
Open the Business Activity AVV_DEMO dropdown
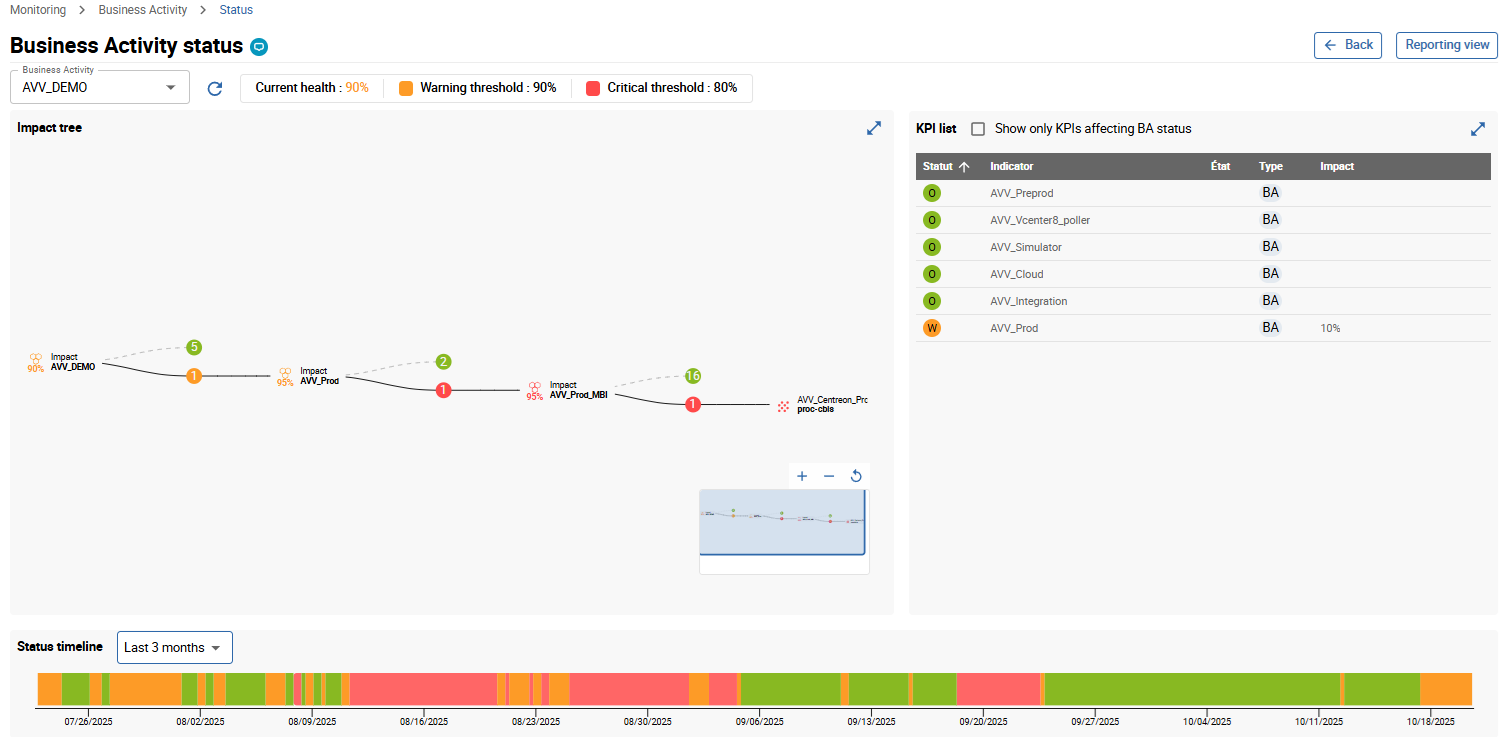click(99, 88)
